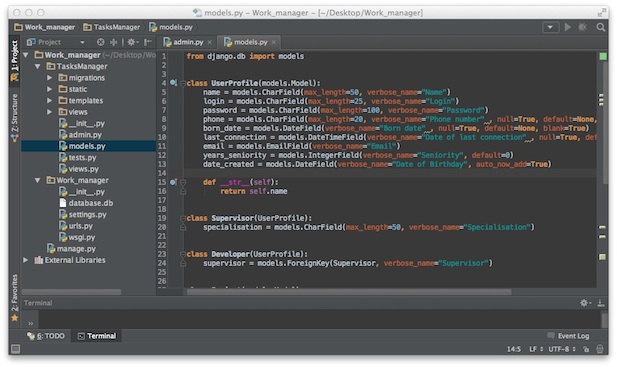Click overridden gutter icon on line 4

(173, 83)
